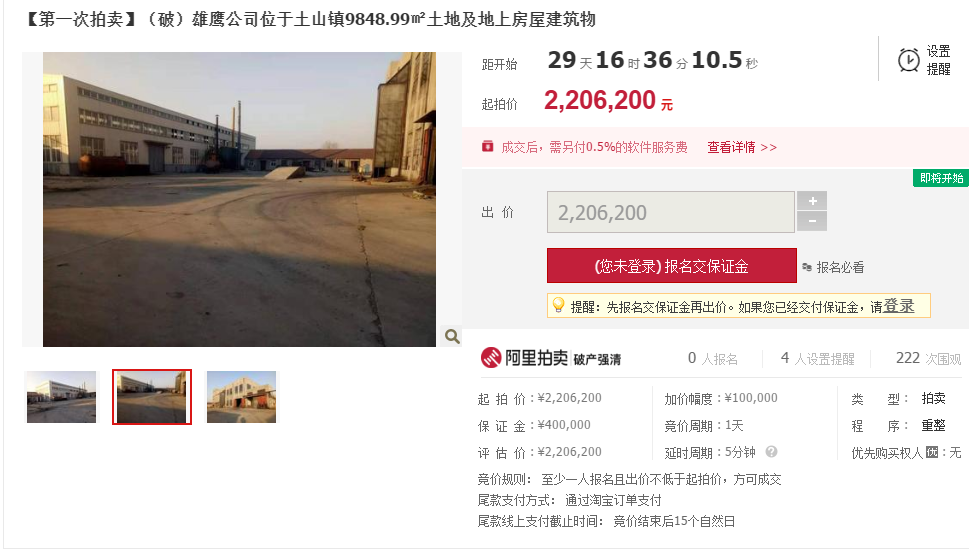Select the second highlighted yard thumbnail
Viewport: 969px width, 553px height.
pos(152,397)
